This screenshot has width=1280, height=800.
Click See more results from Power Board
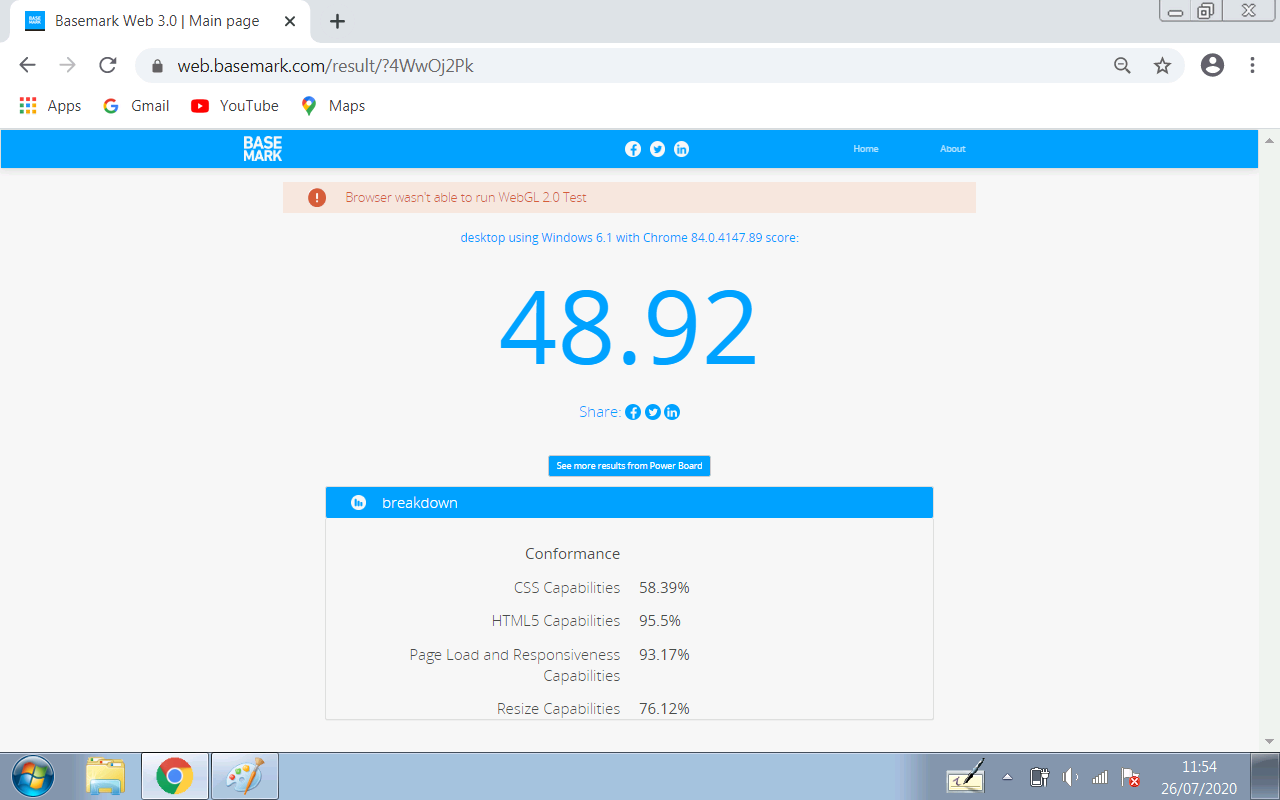coord(629,465)
